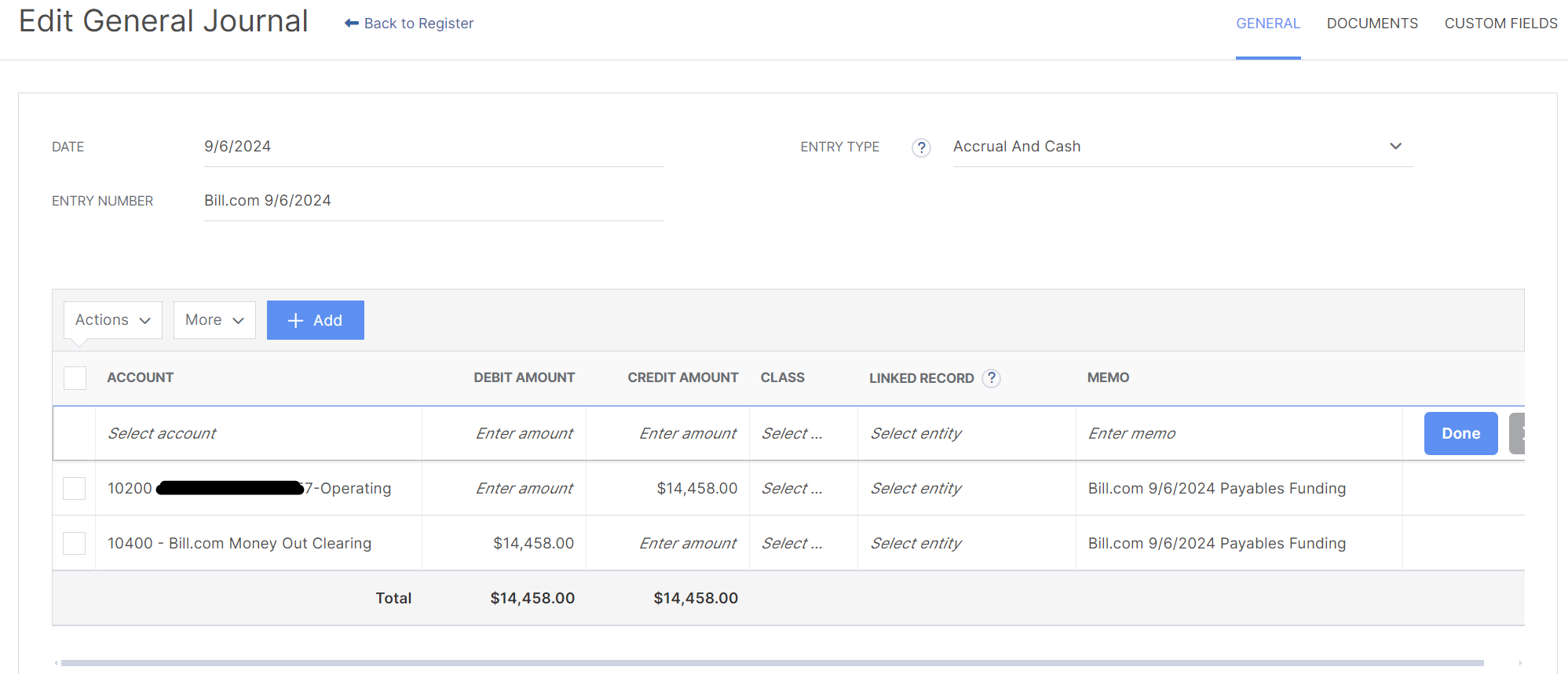
Task: Toggle the select-all checkbox in header row
Action: click(75, 378)
